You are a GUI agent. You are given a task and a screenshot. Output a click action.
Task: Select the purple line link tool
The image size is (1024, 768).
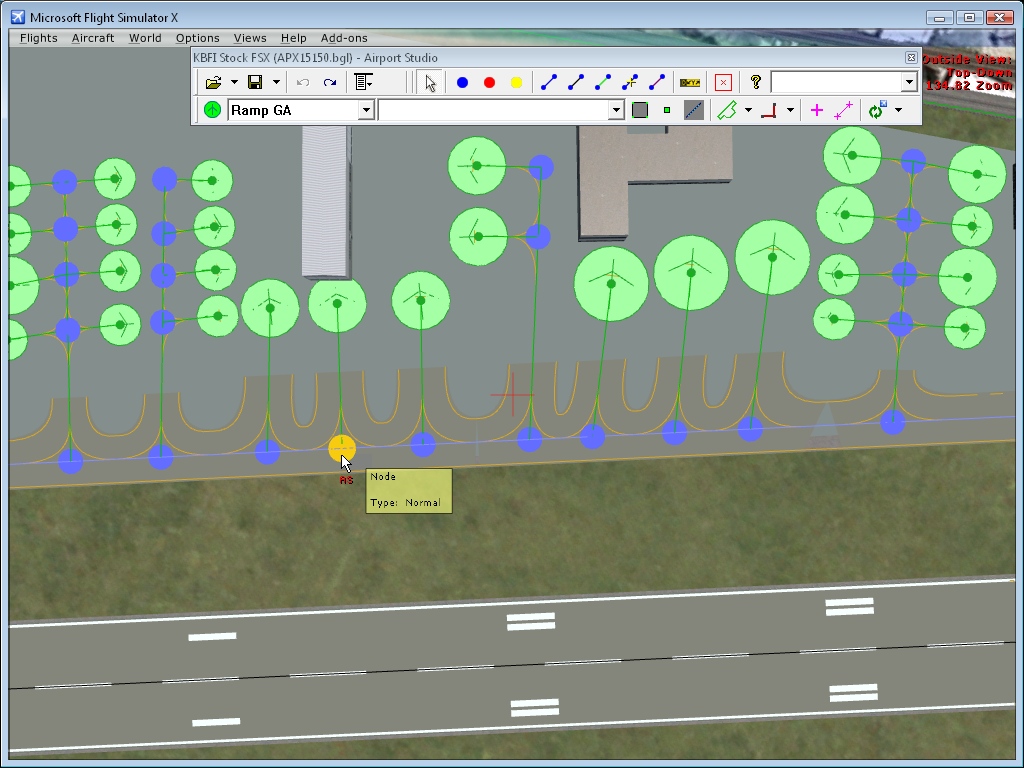pos(656,82)
